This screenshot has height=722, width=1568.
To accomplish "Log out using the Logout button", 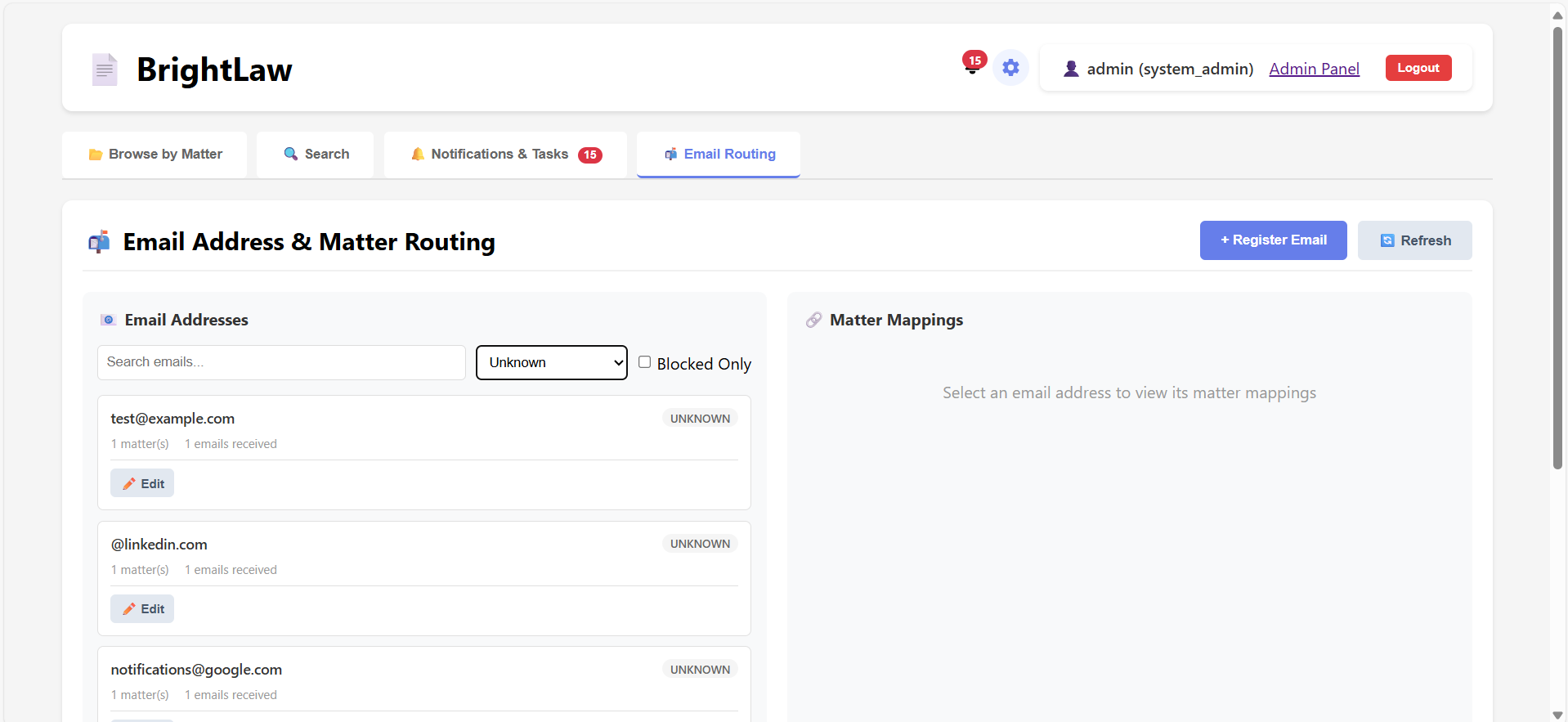I will point(1418,68).
